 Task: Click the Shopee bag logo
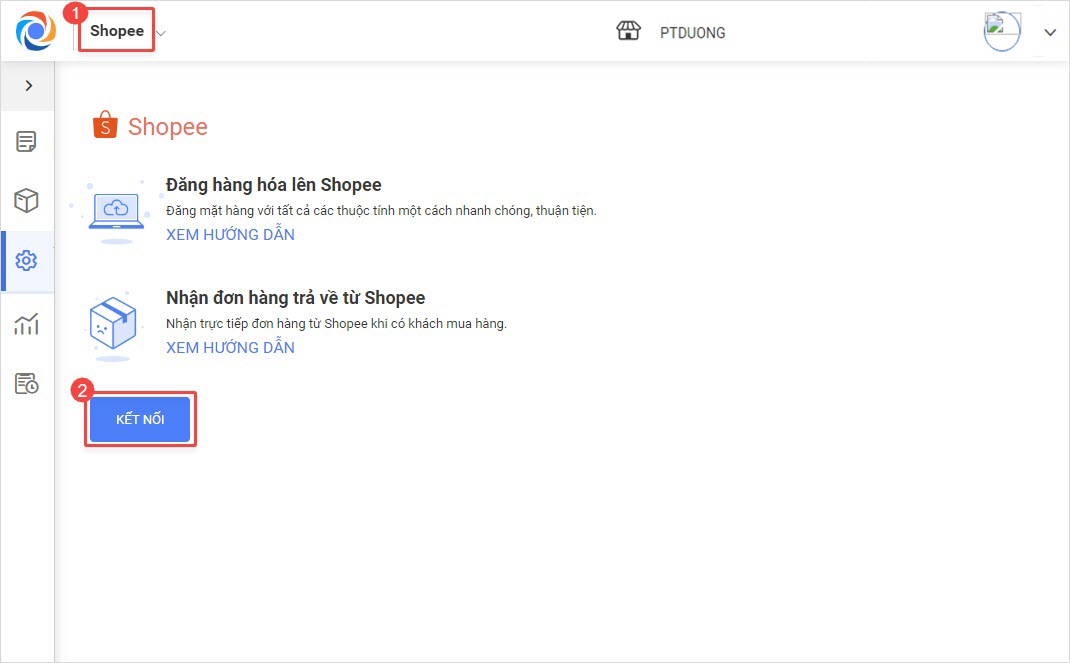105,125
